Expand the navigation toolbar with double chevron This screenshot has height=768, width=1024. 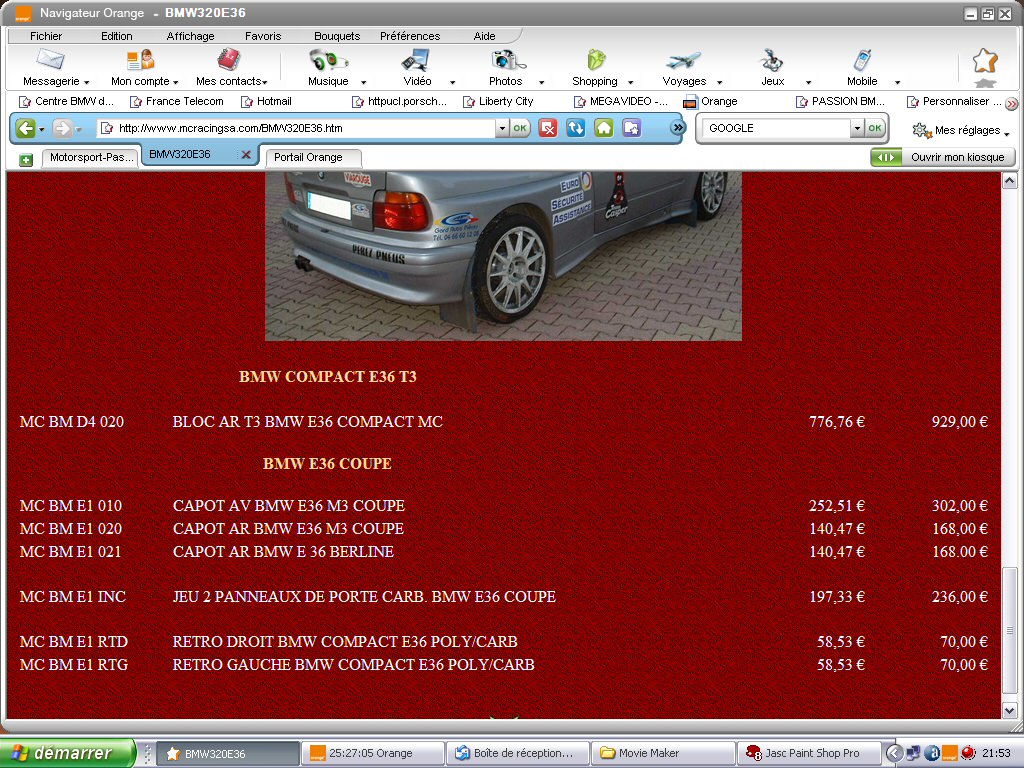(678, 127)
